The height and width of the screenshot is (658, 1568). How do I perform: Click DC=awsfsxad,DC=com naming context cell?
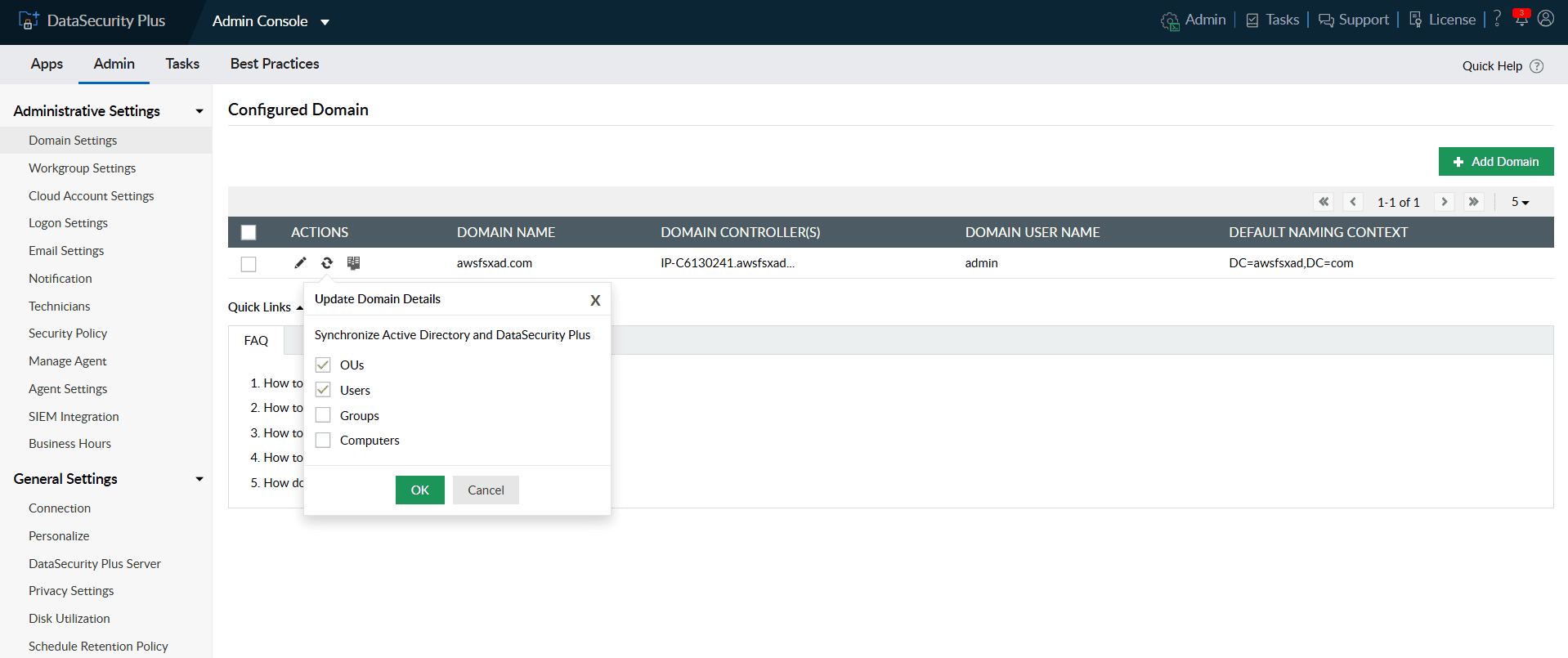tap(1291, 263)
